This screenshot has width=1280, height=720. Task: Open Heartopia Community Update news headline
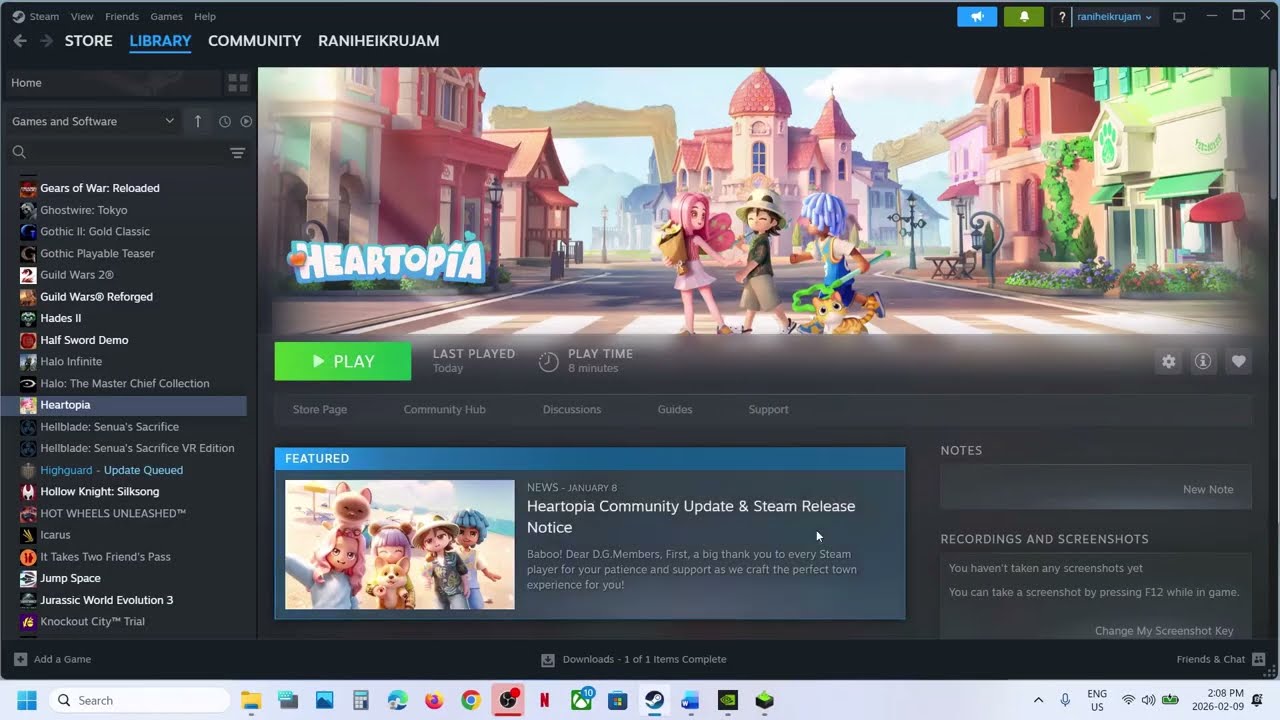[691, 517]
